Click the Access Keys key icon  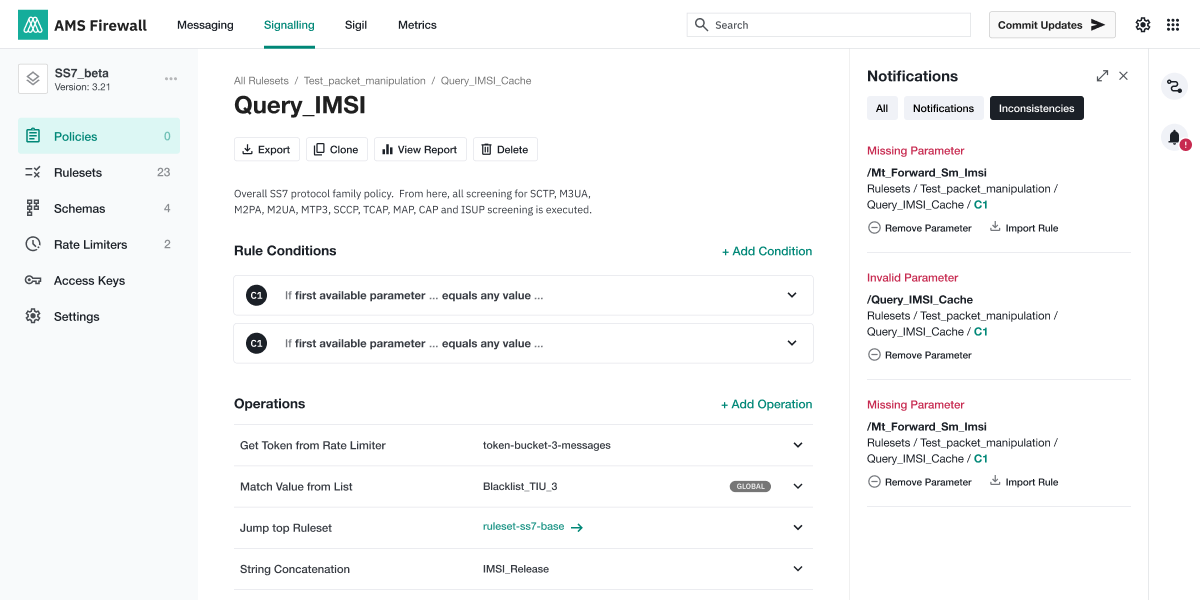point(33,280)
